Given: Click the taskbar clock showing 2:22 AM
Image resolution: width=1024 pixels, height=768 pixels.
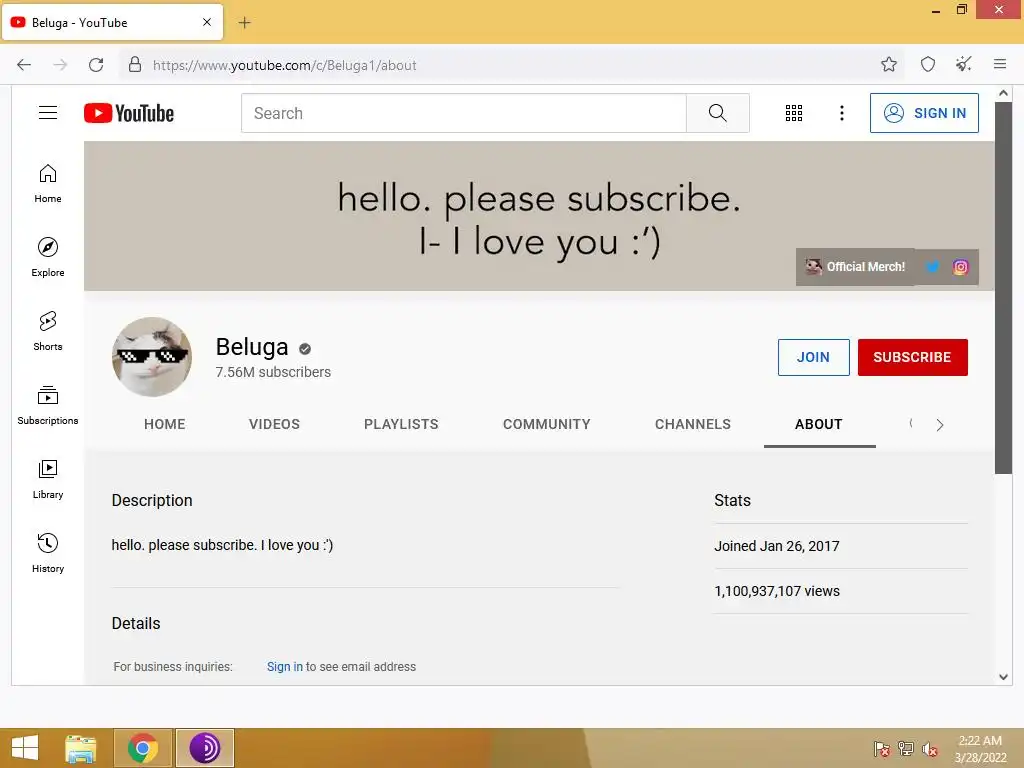Looking at the screenshot, I should 980,748.
